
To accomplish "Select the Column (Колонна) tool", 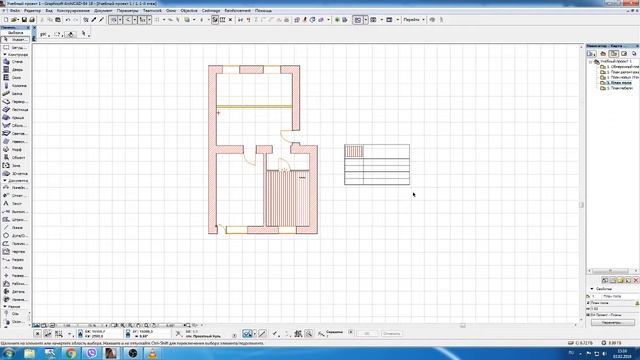I will pyautogui.click(x=15, y=86).
